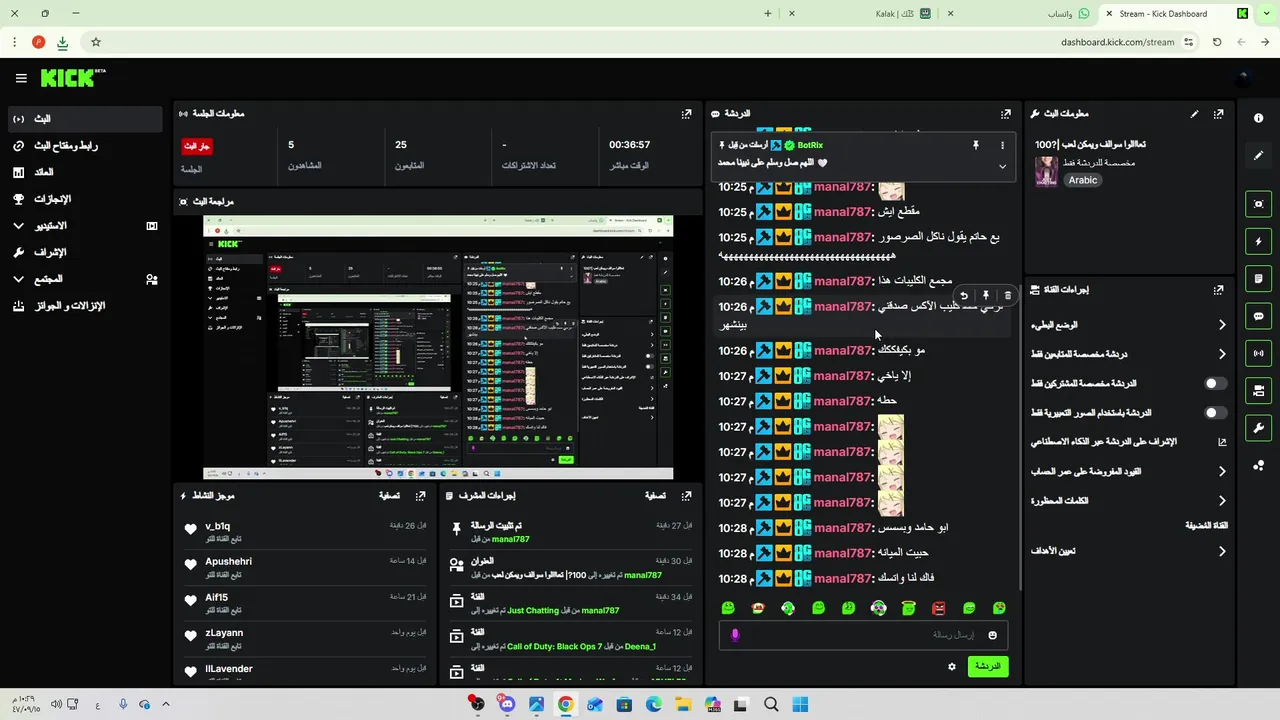Click the info icon in right rail

(1258, 118)
